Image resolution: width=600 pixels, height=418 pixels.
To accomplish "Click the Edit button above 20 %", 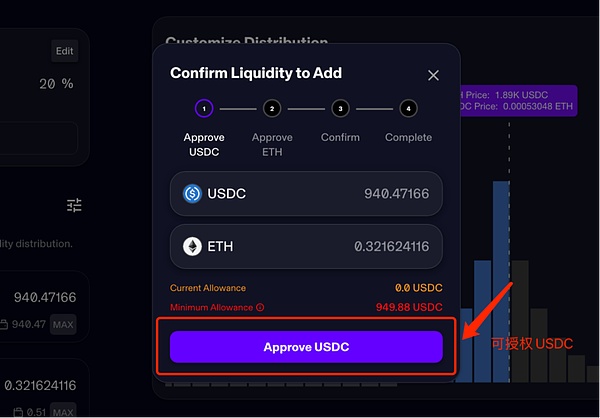I will [64, 51].
